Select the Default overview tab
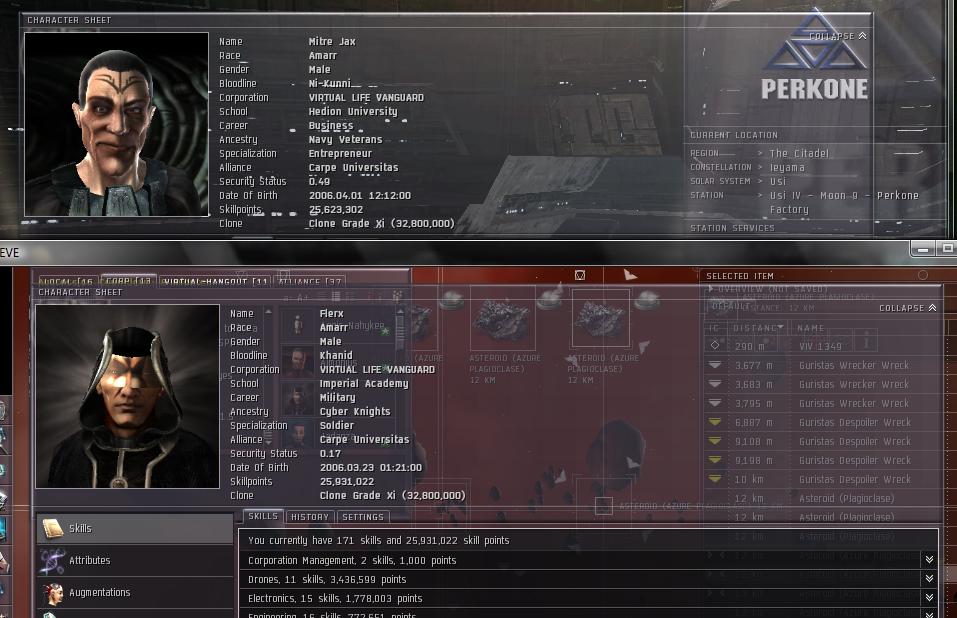The width and height of the screenshot is (957, 618). click(731, 306)
